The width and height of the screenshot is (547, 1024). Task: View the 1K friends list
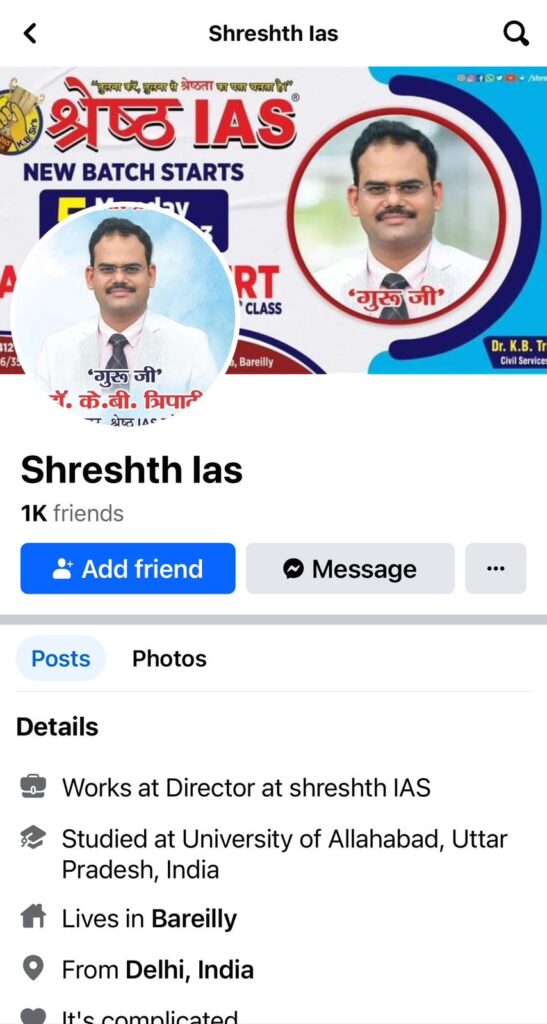tap(72, 513)
